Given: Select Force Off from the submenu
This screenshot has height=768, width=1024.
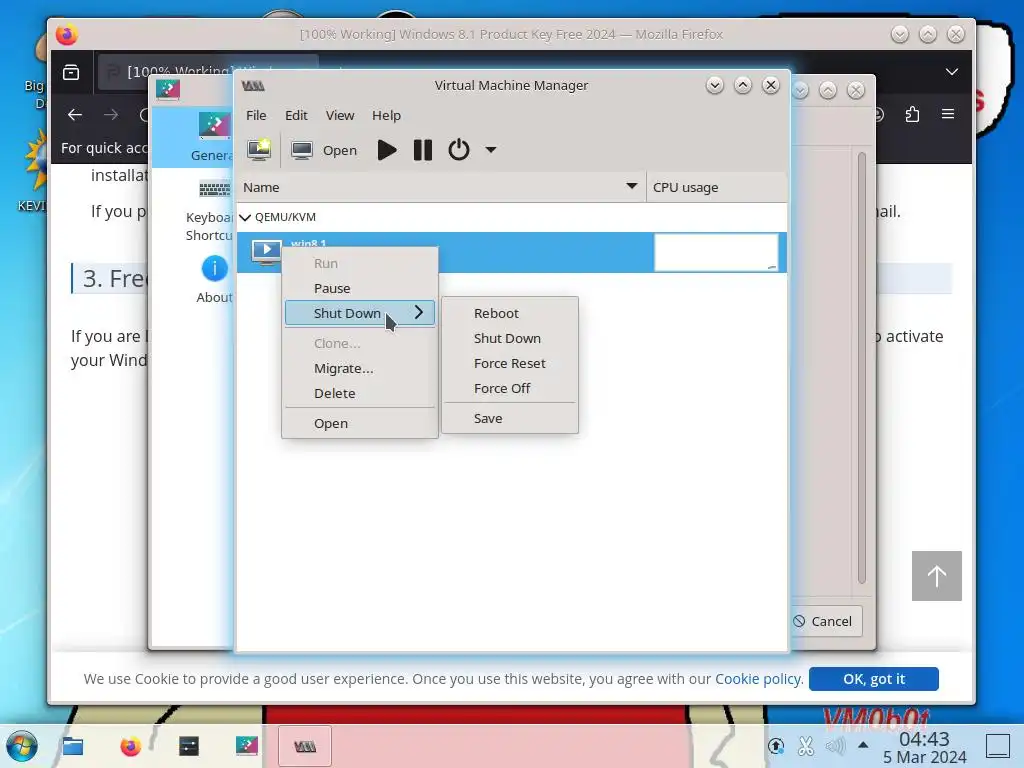Looking at the screenshot, I should tap(509, 388).
